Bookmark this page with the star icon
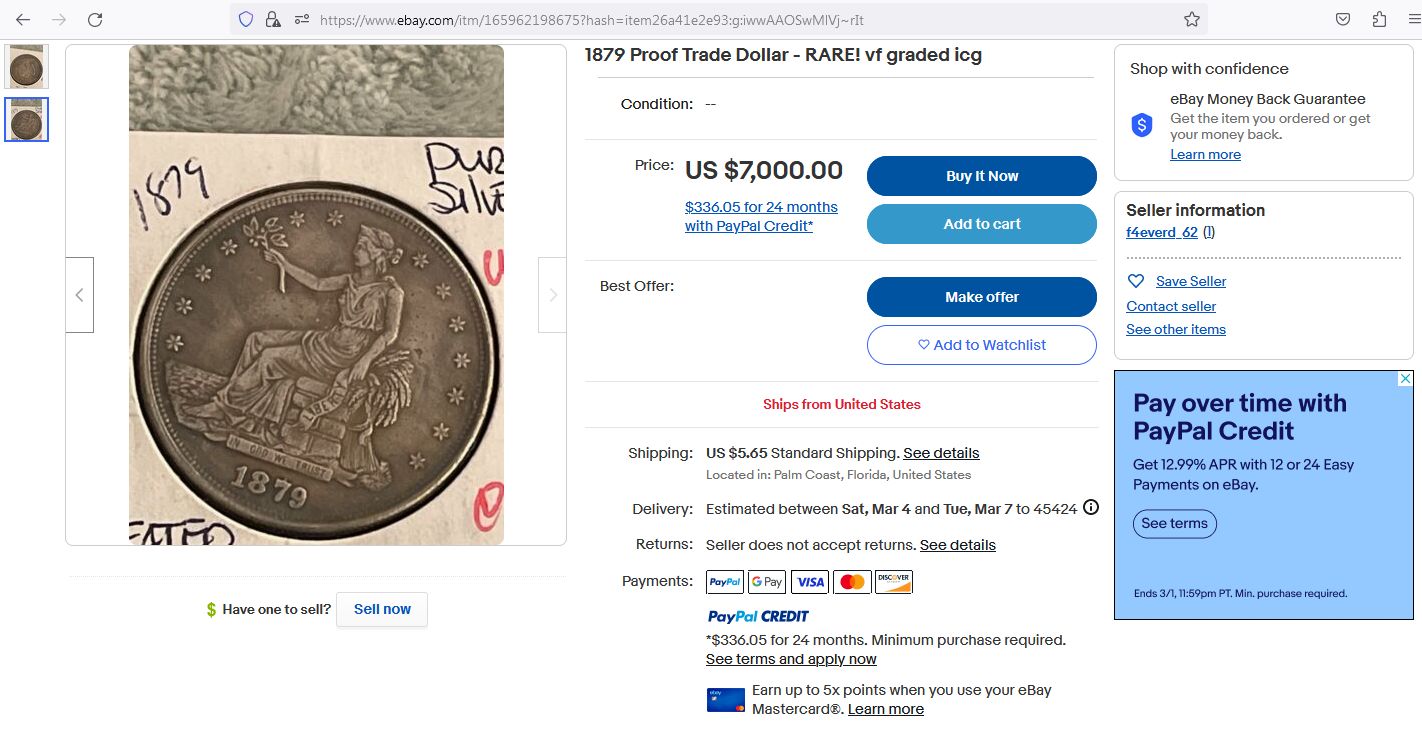The width and height of the screenshot is (1422, 748). 1191,19
